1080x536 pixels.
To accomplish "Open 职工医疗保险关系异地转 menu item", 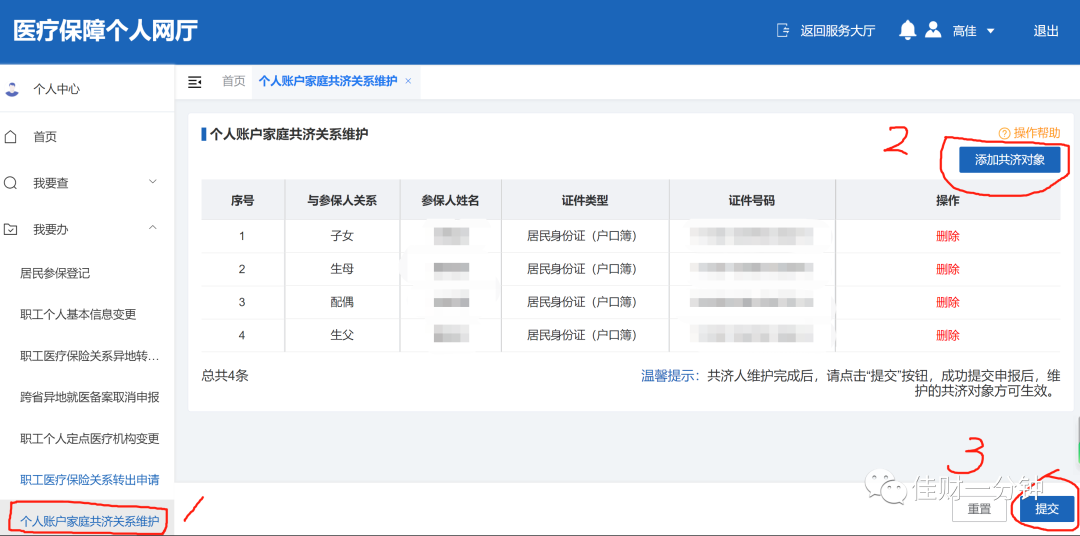I will [90, 356].
